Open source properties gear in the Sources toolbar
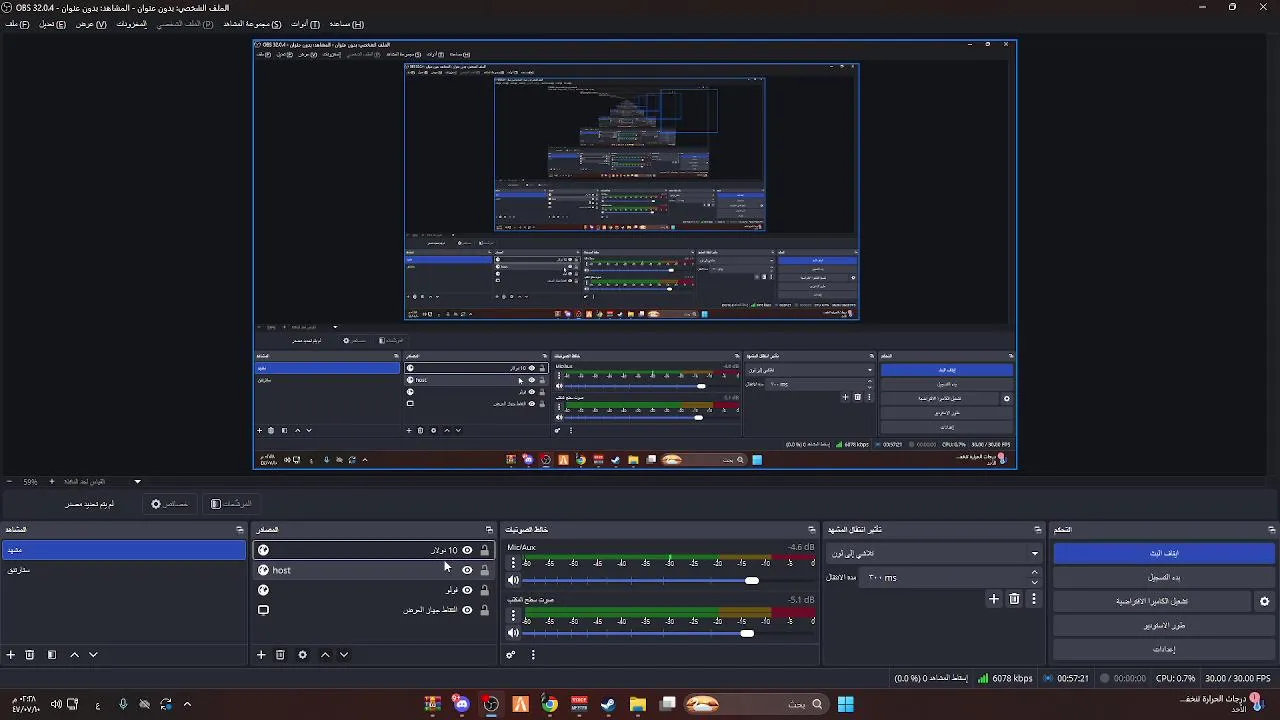The image size is (1280, 720). click(x=302, y=655)
